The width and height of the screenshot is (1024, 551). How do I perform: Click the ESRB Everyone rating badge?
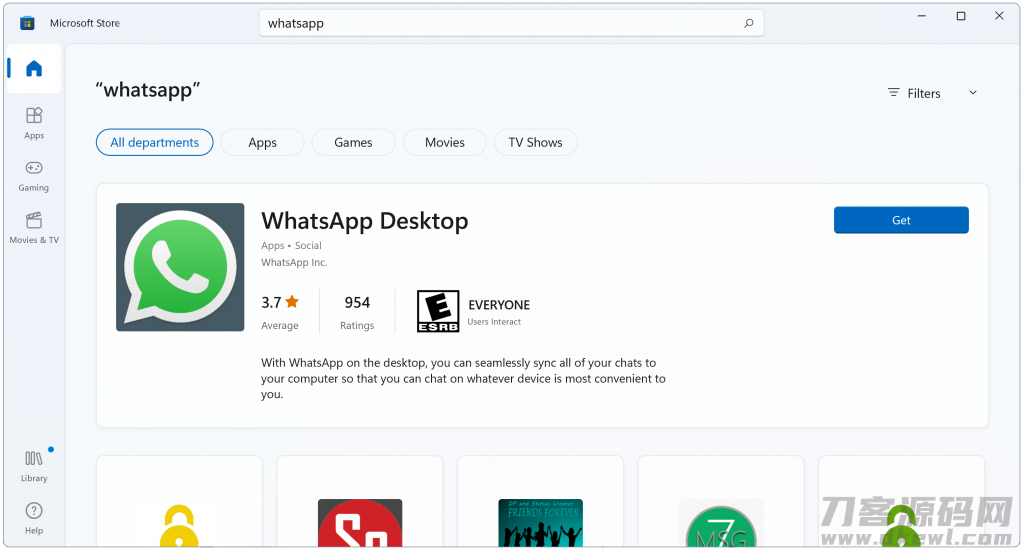click(x=438, y=311)
